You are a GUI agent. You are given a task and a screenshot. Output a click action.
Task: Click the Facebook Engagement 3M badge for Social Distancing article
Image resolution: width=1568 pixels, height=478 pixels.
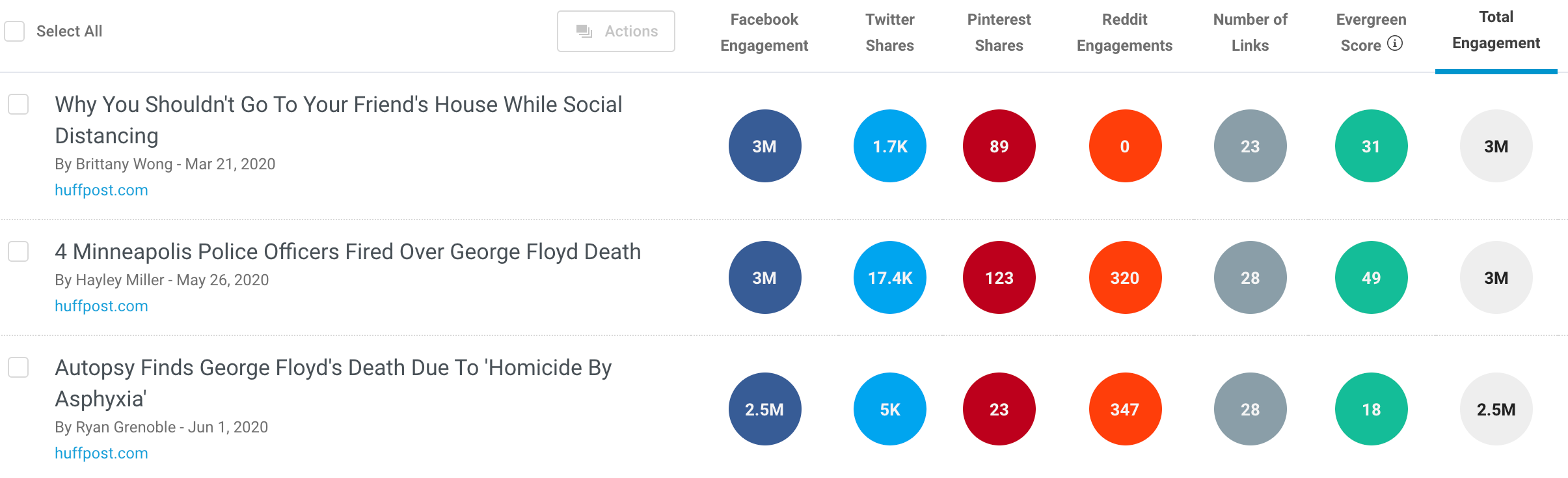pos(764,146)
